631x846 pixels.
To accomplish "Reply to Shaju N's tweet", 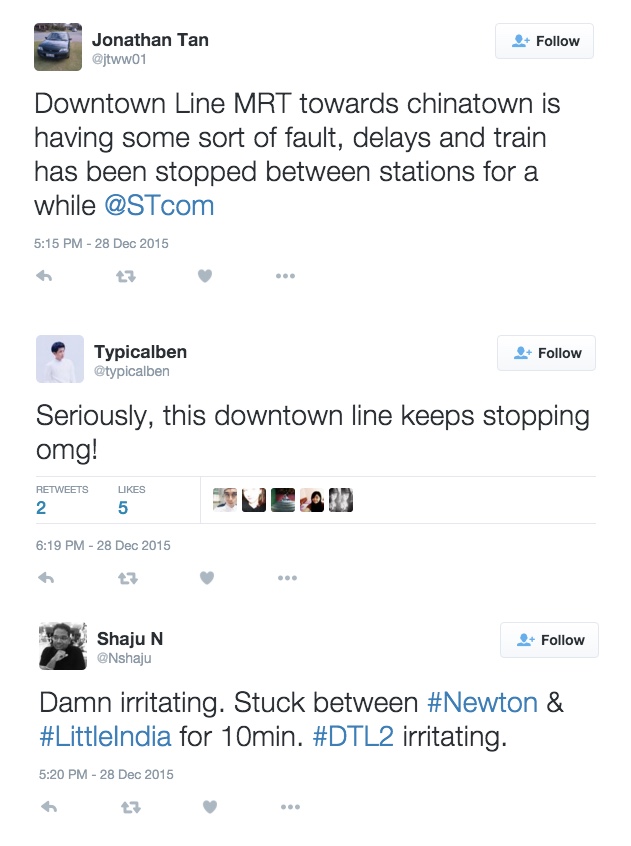I will (x=47, y=806).
